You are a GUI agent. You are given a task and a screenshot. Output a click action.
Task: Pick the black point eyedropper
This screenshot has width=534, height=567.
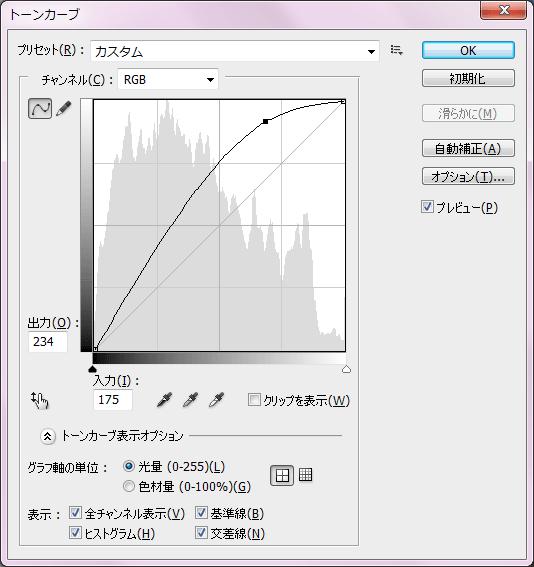165,400
